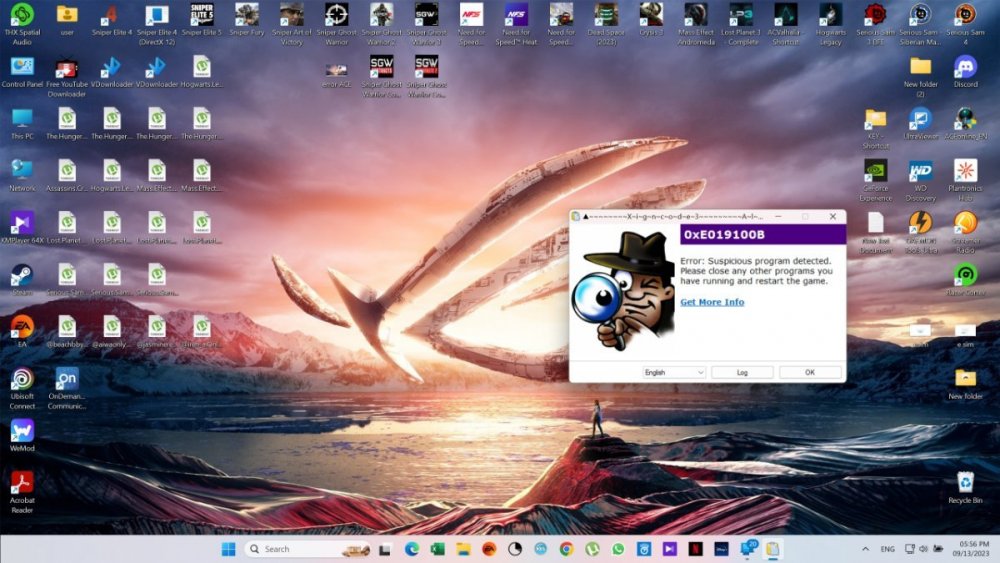Screen dimensions: 1000x563
Task: Open Excel from the taskbar
Action: pos(438,549)
